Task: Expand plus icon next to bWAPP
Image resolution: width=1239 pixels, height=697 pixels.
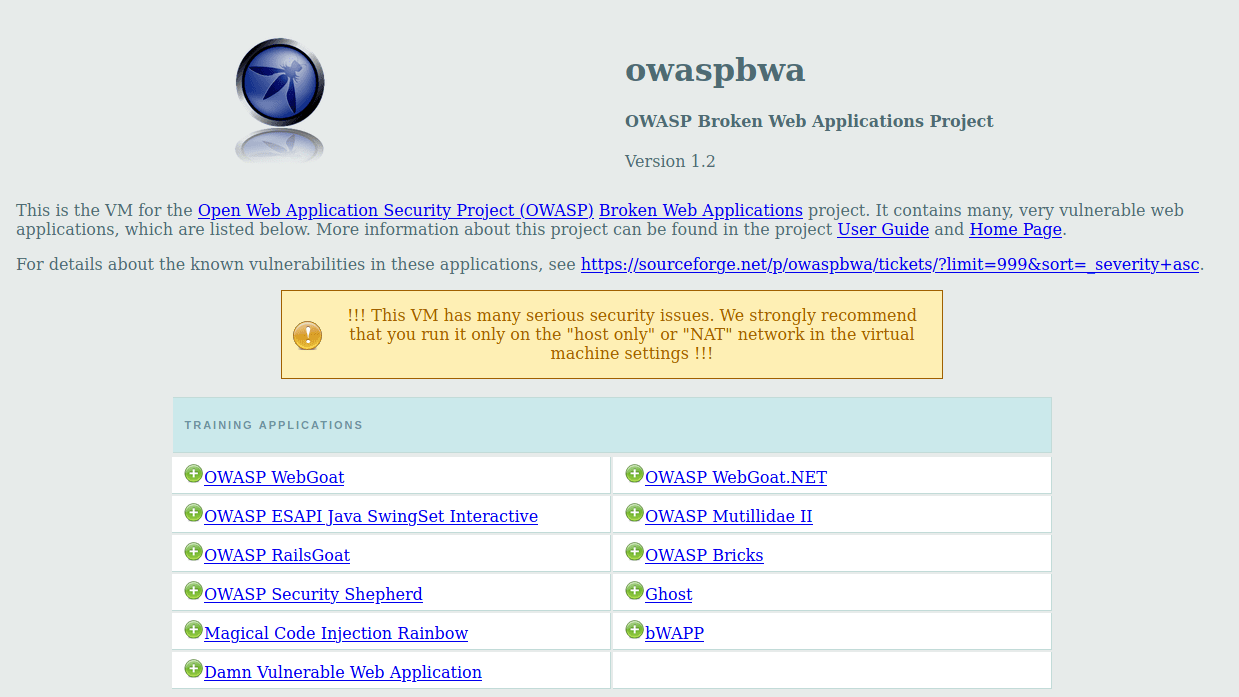Action: click(x=634, y=630)
